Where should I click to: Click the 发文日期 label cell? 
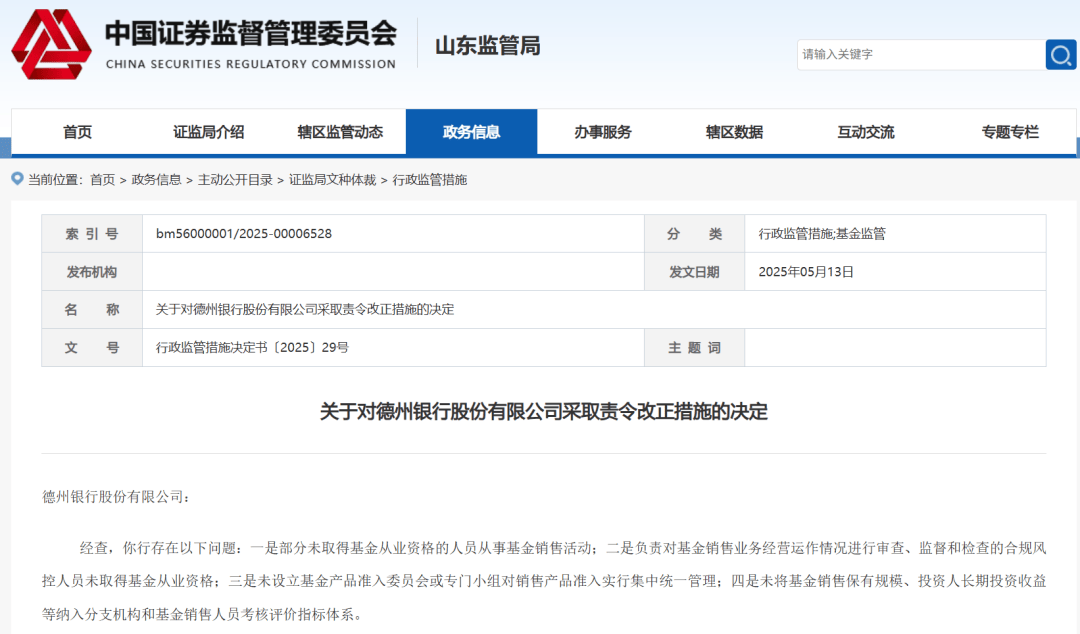[694, 272]
